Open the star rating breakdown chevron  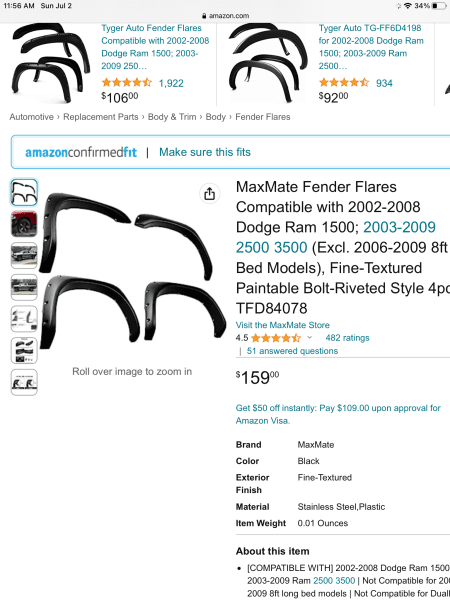[x=310, y=338]
